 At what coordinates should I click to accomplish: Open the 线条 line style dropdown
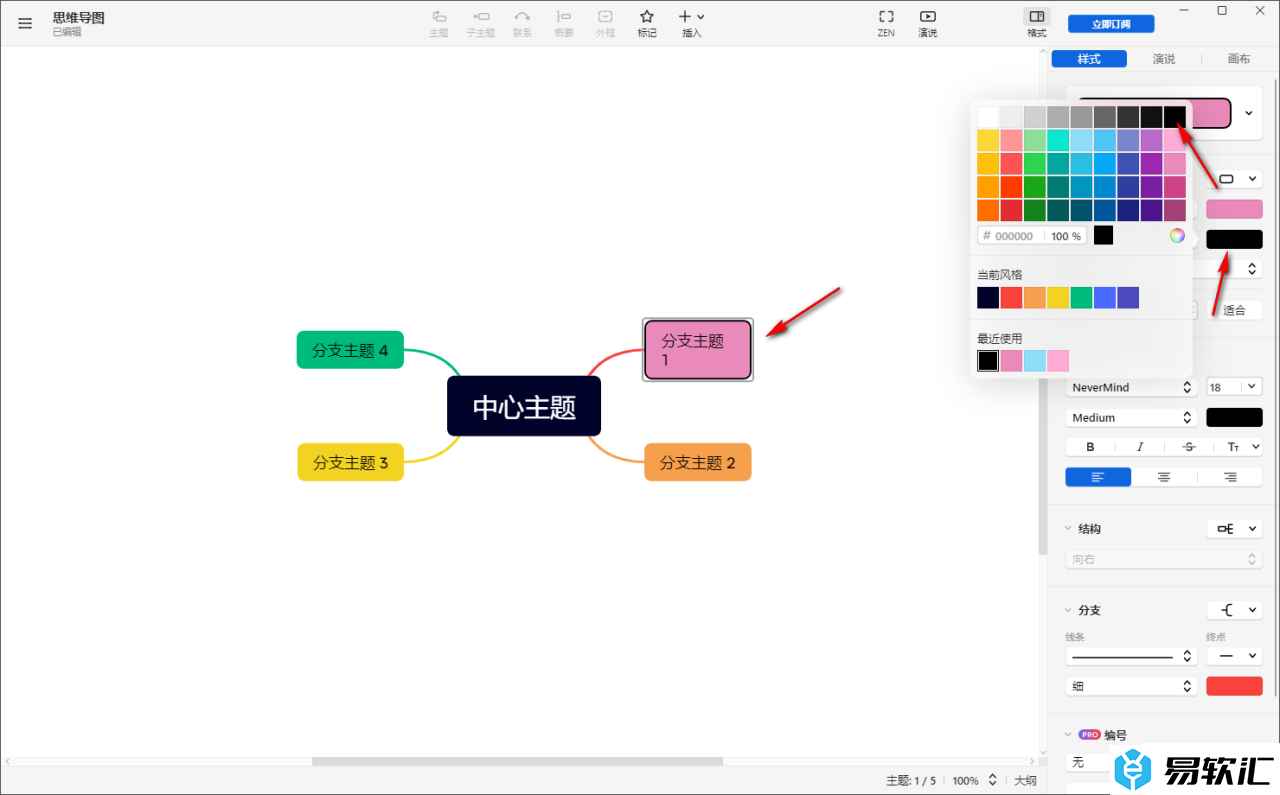point(1132,656)
